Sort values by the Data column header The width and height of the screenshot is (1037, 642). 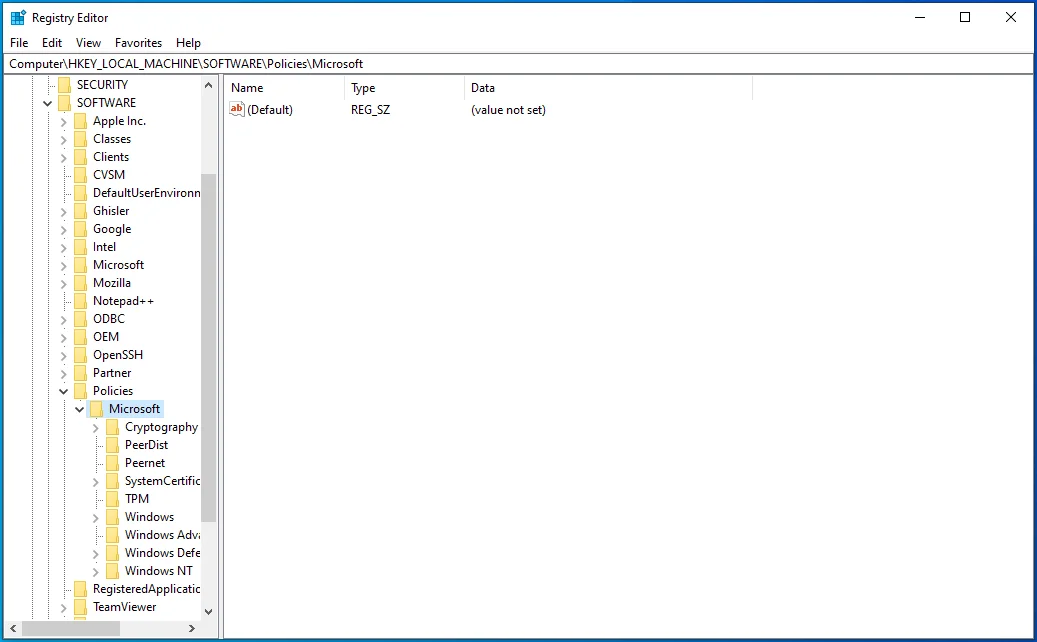(608, 88)
